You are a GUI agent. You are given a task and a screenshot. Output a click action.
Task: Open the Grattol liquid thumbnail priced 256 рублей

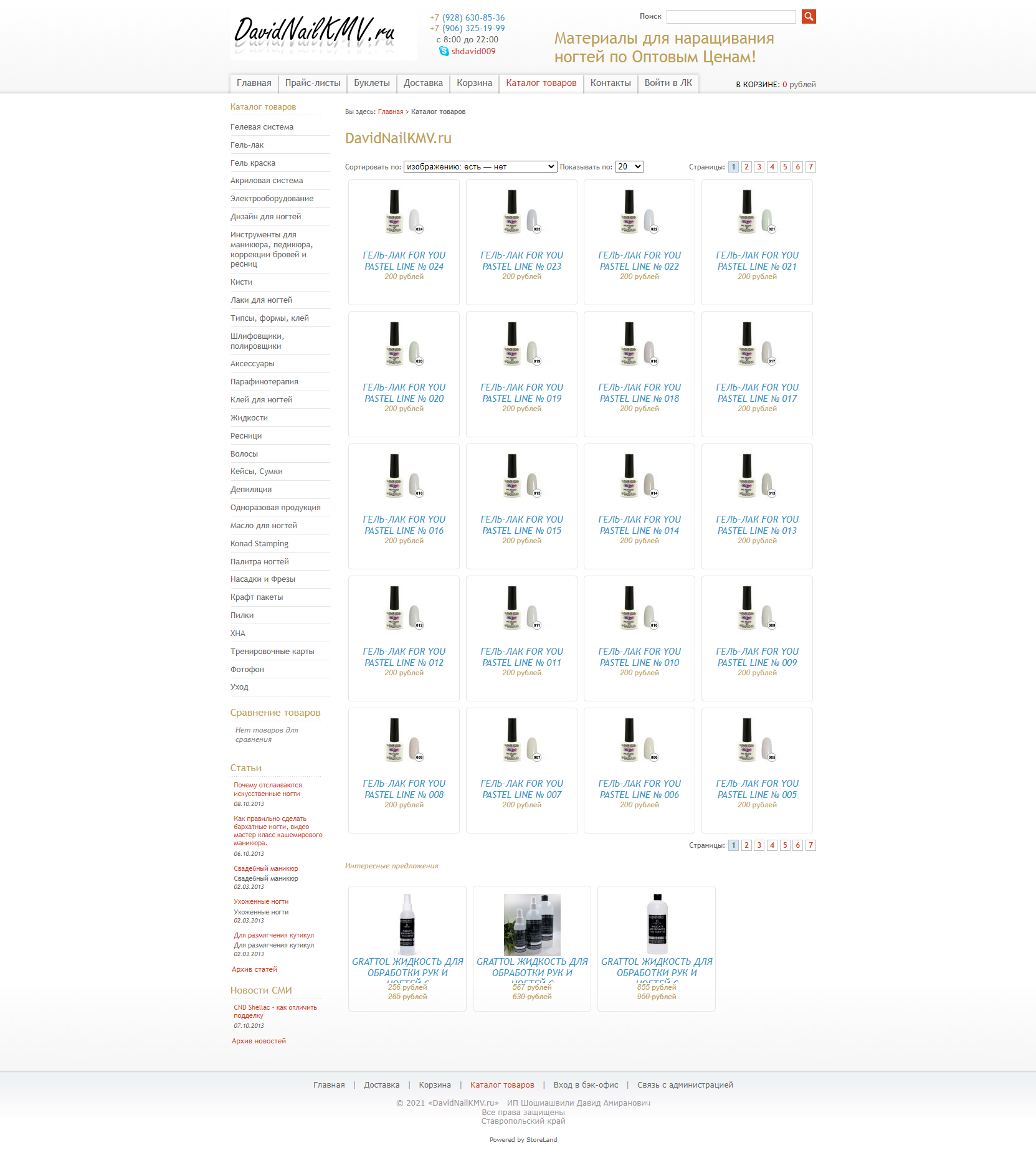pos(407,924)
